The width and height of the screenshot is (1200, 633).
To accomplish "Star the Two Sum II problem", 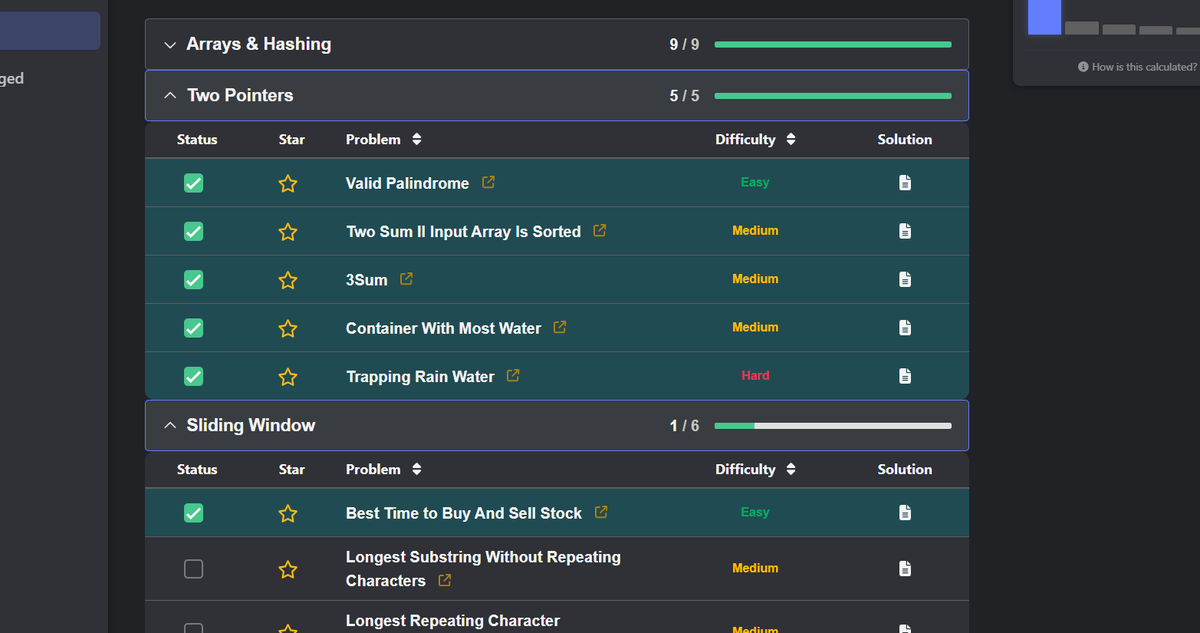I will click(x=288, y=232).
